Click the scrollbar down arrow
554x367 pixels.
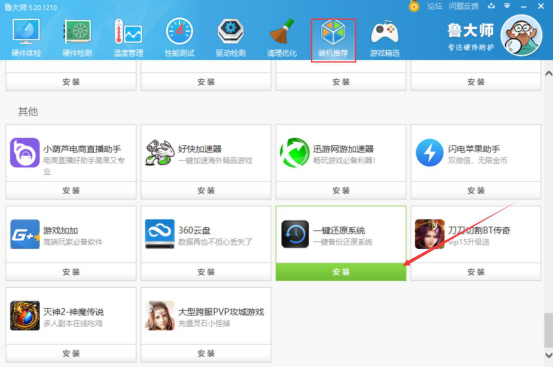point(548,355)
